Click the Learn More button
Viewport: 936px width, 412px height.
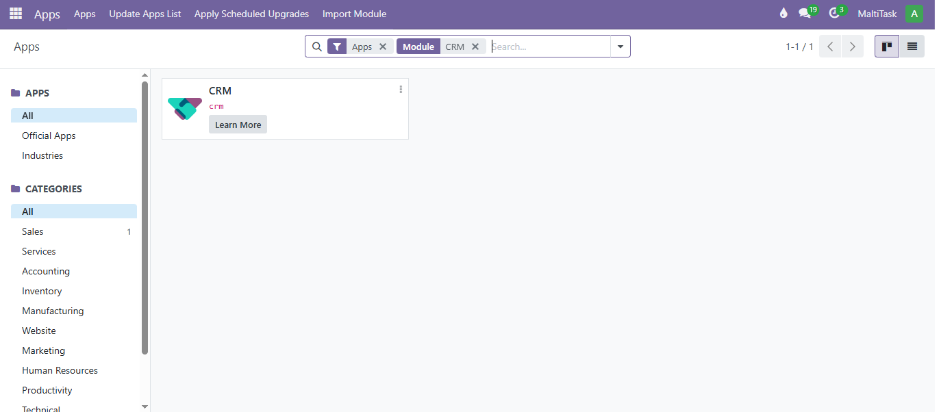pyautogui.click(x=238, y=125)
